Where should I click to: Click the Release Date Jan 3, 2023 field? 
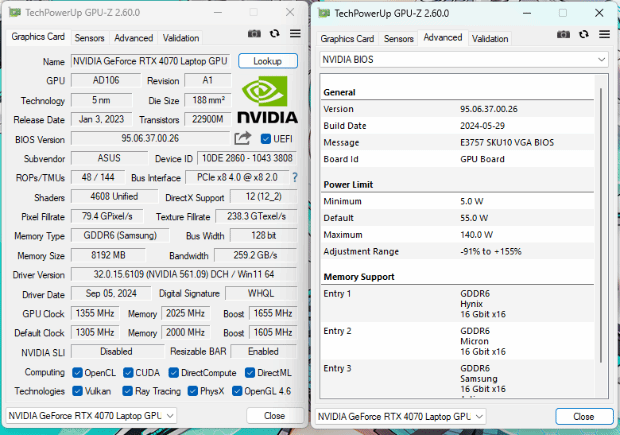pos(102,119)
